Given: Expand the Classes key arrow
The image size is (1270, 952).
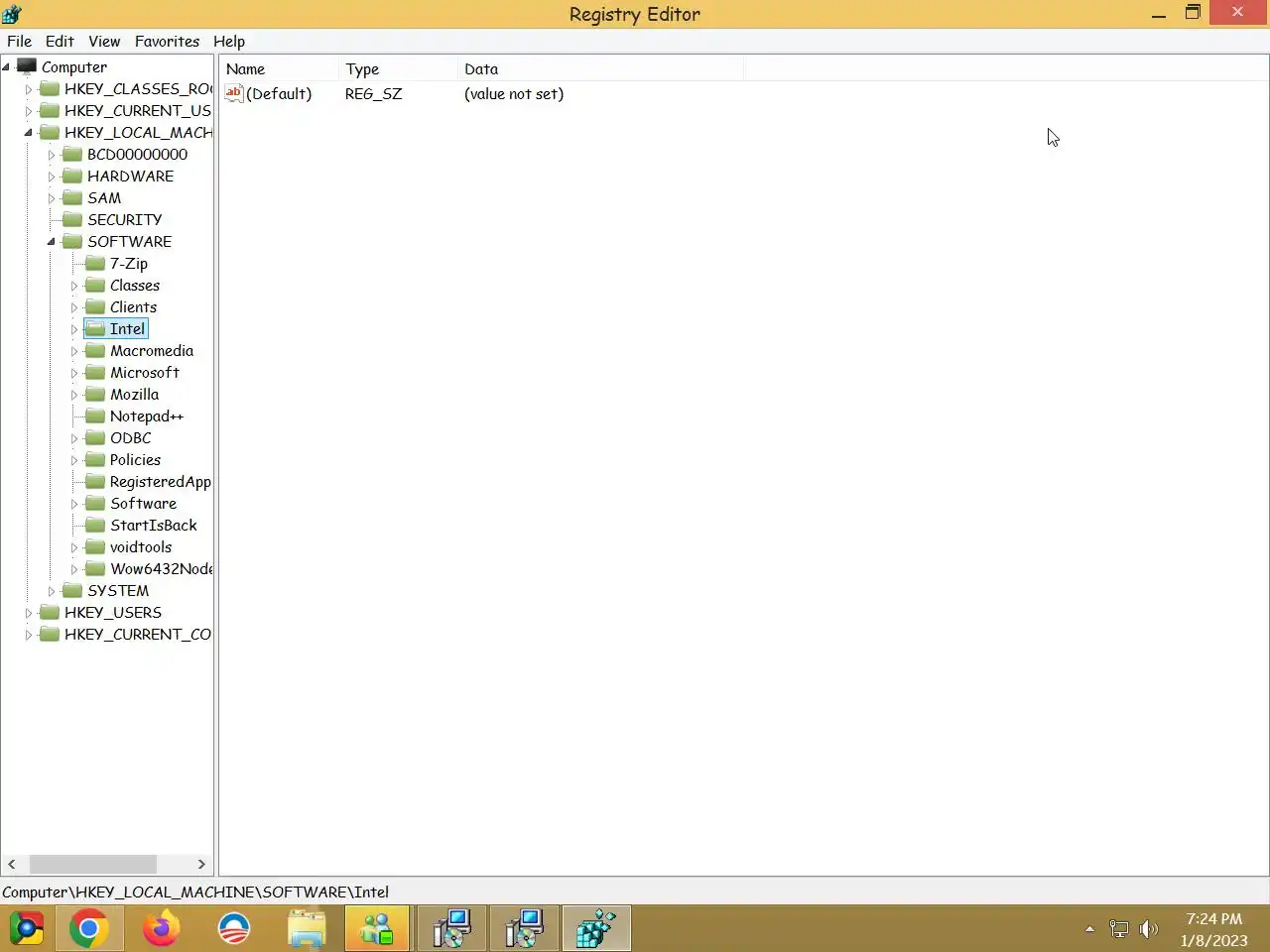Looking at the screenshot, I should coord(74,286).
